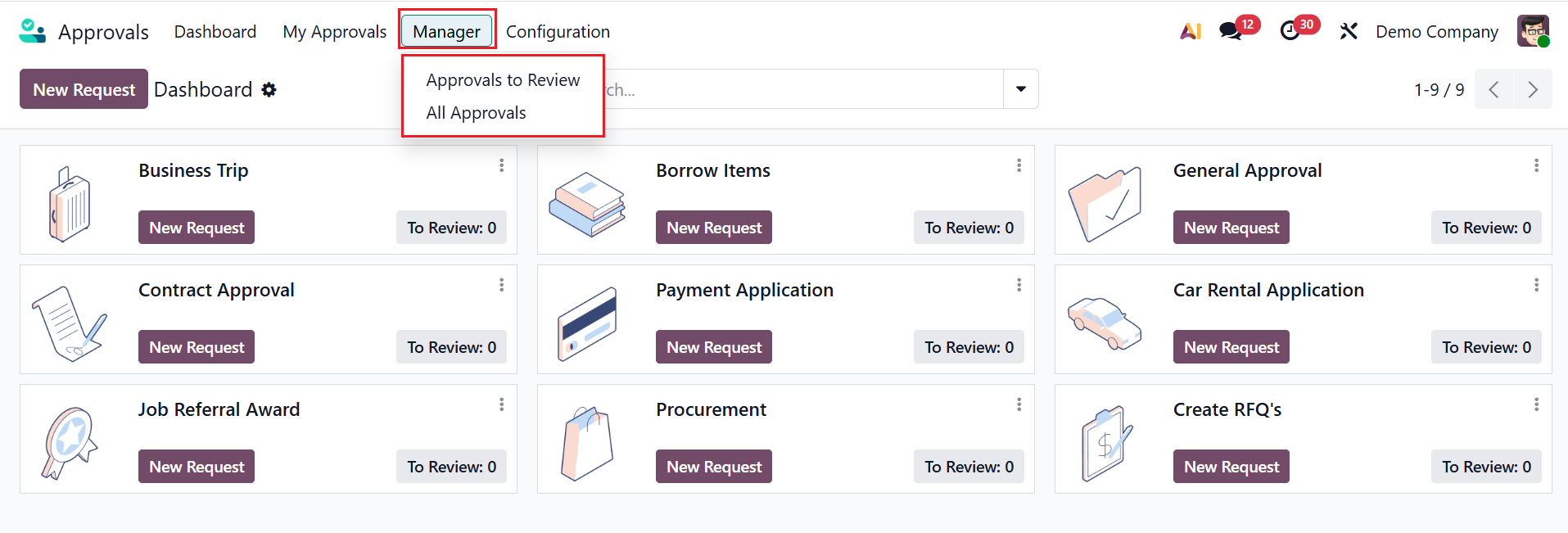Click New Request in Borrow Items card
Viewport: 1568px width, 533px height.
pyautogui.click(x=713, y=228)
